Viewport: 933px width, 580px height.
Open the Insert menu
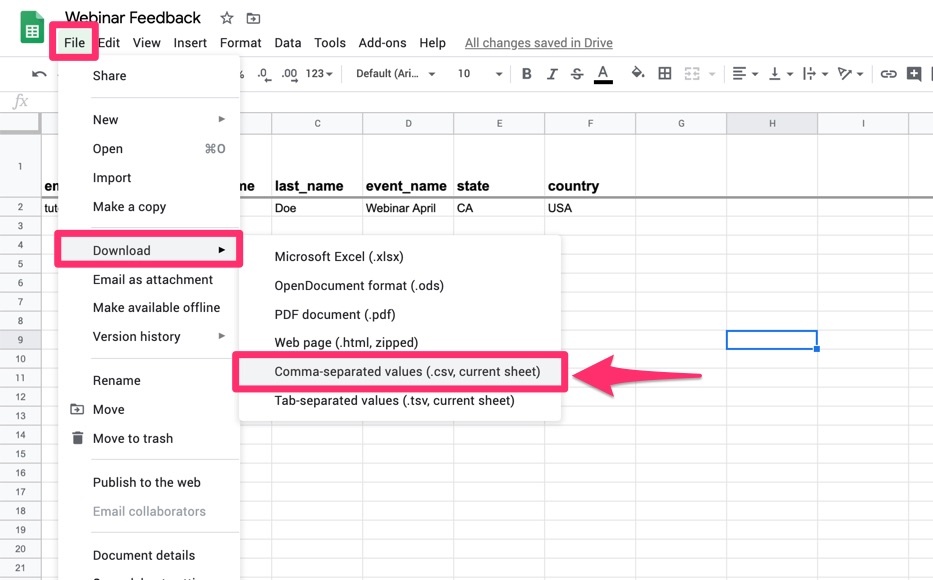pos(190,43)
